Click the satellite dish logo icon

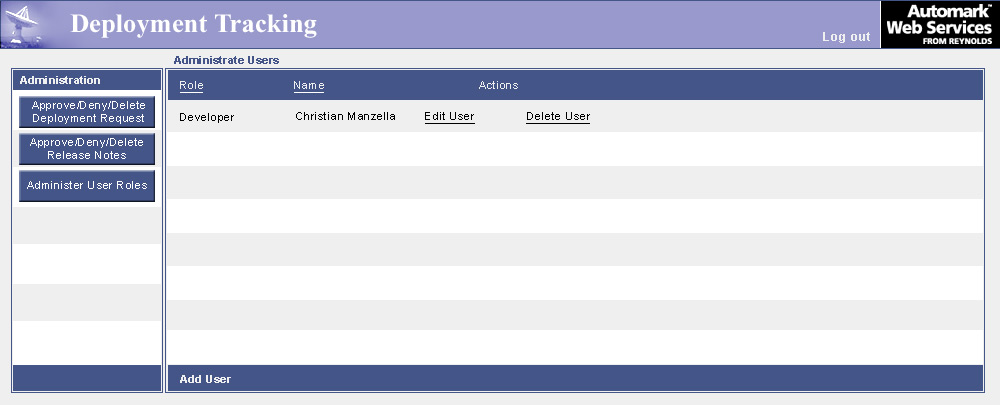22,25
